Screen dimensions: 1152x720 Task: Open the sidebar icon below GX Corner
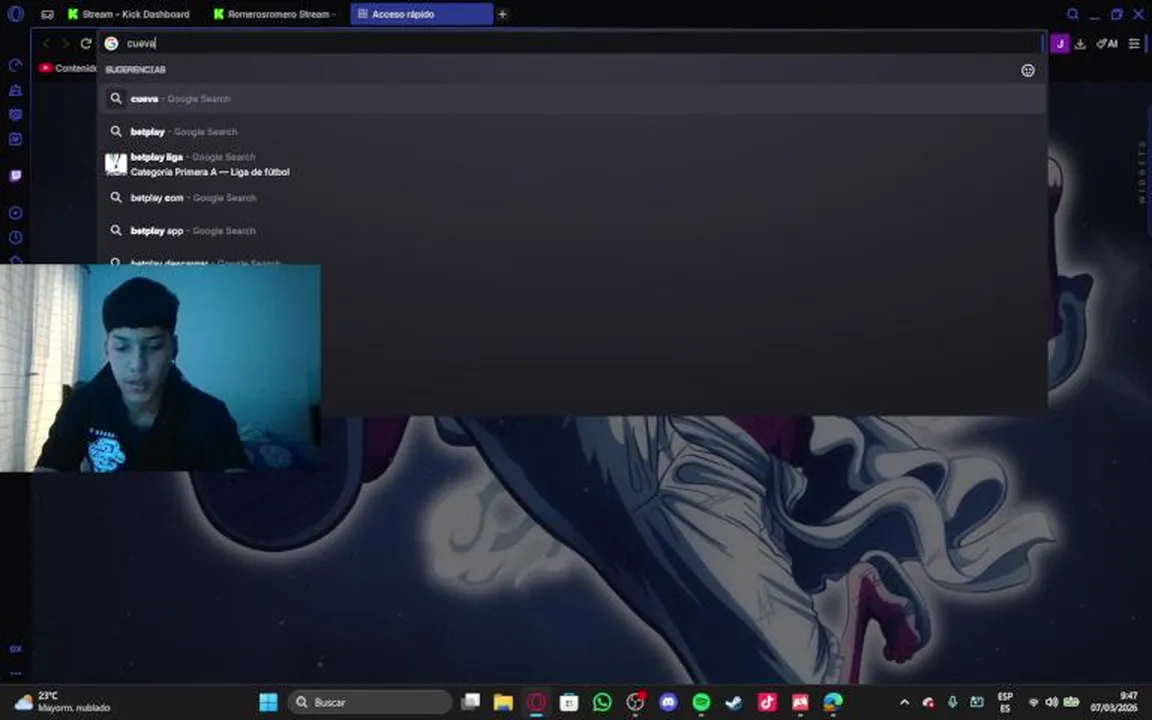15,139
